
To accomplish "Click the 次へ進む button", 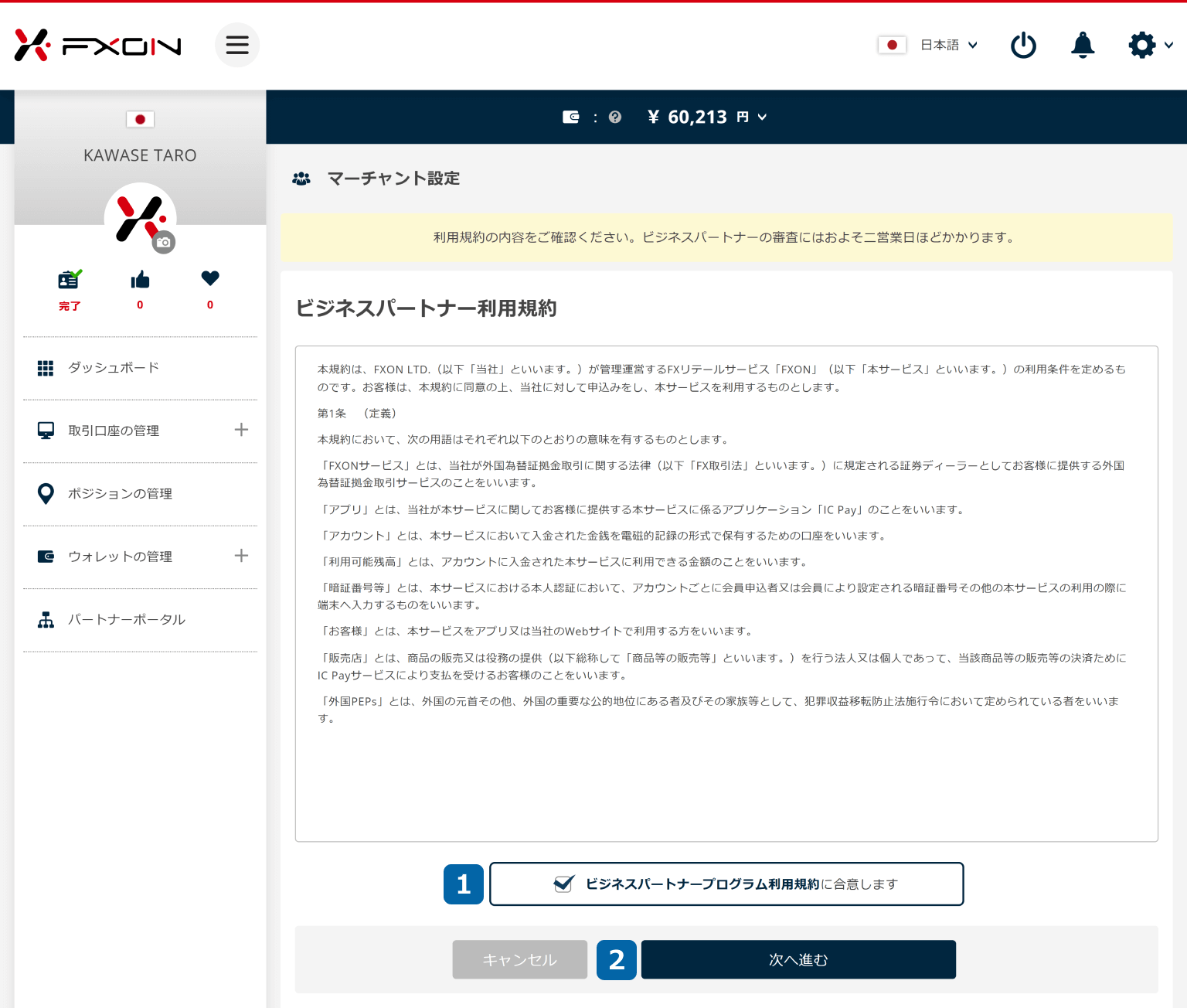I will pos(798,959).
